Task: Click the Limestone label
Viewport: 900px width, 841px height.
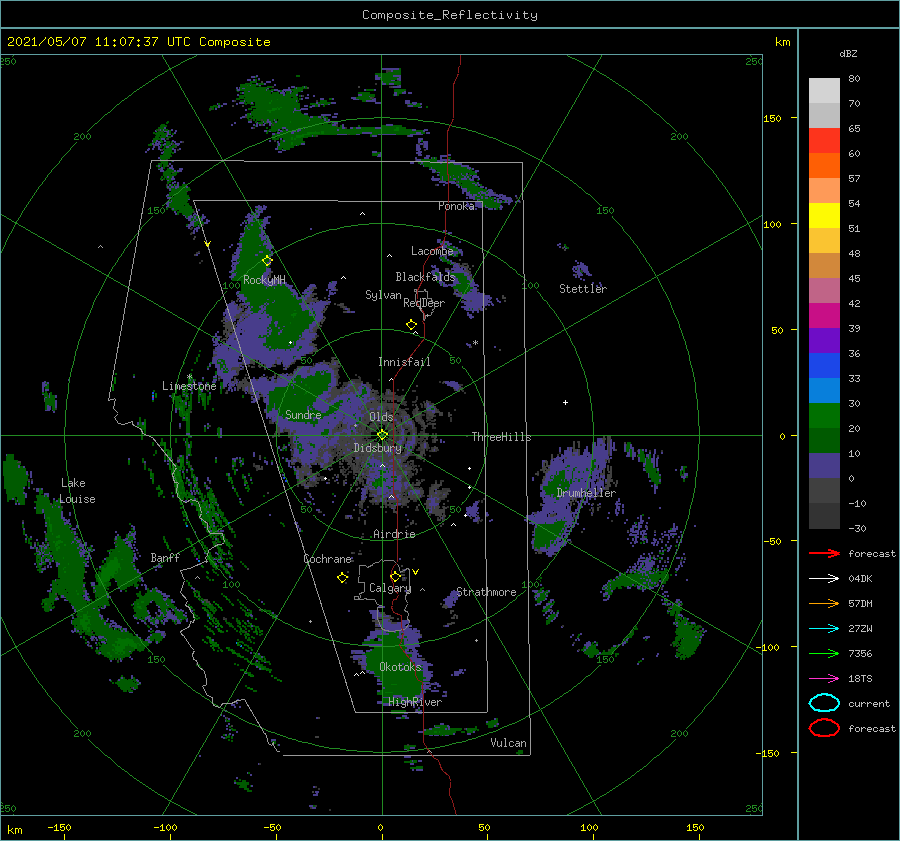Action: pos(189,386)
